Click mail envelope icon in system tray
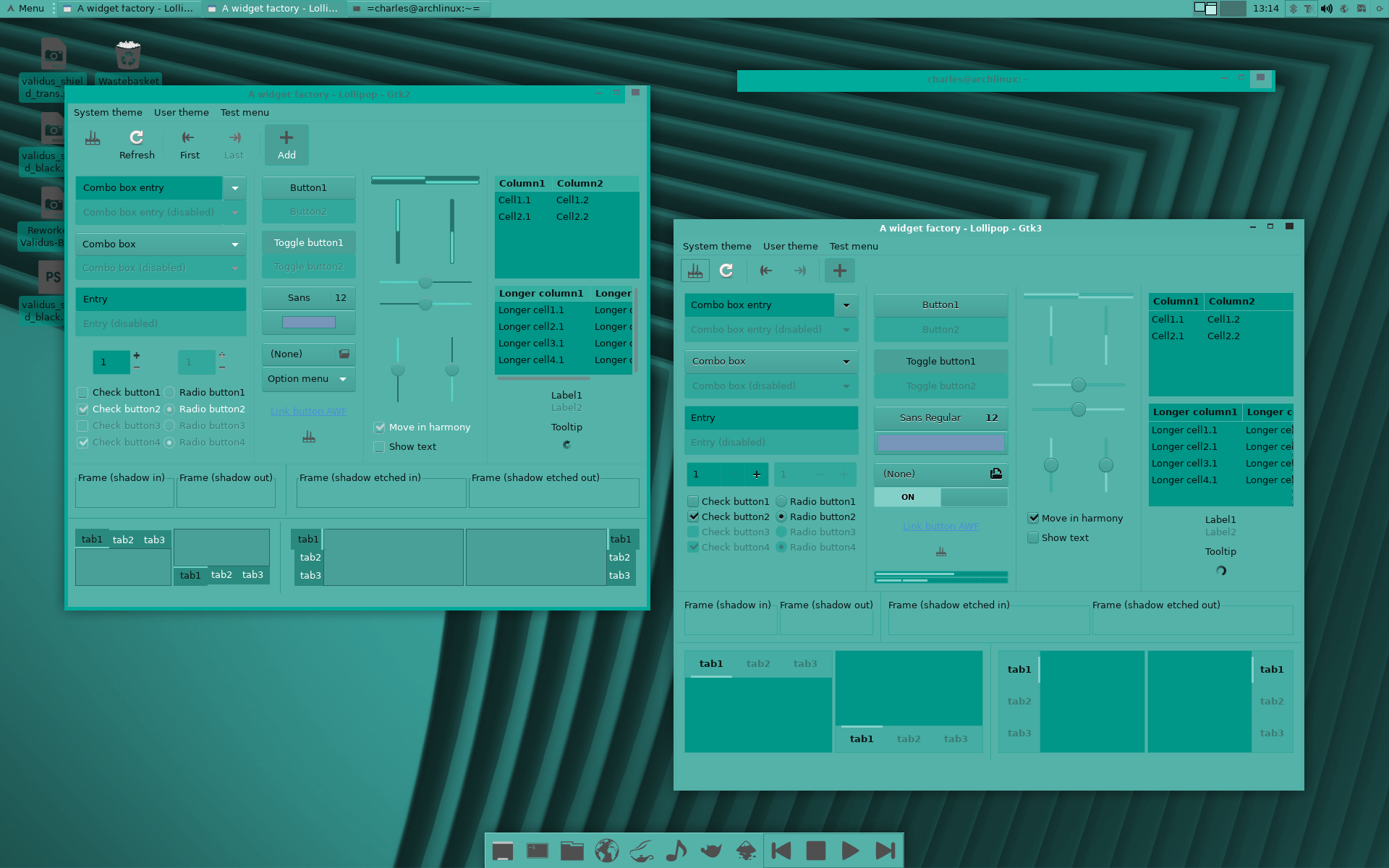The image size is (1389, 868). (x=1361, y=9)
